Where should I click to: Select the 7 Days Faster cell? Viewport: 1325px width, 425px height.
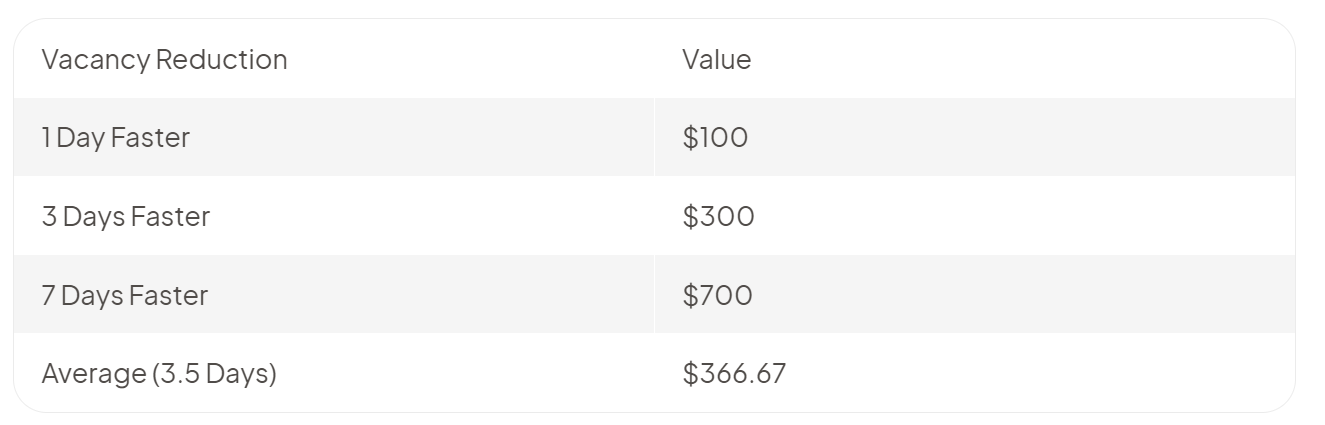334,295
